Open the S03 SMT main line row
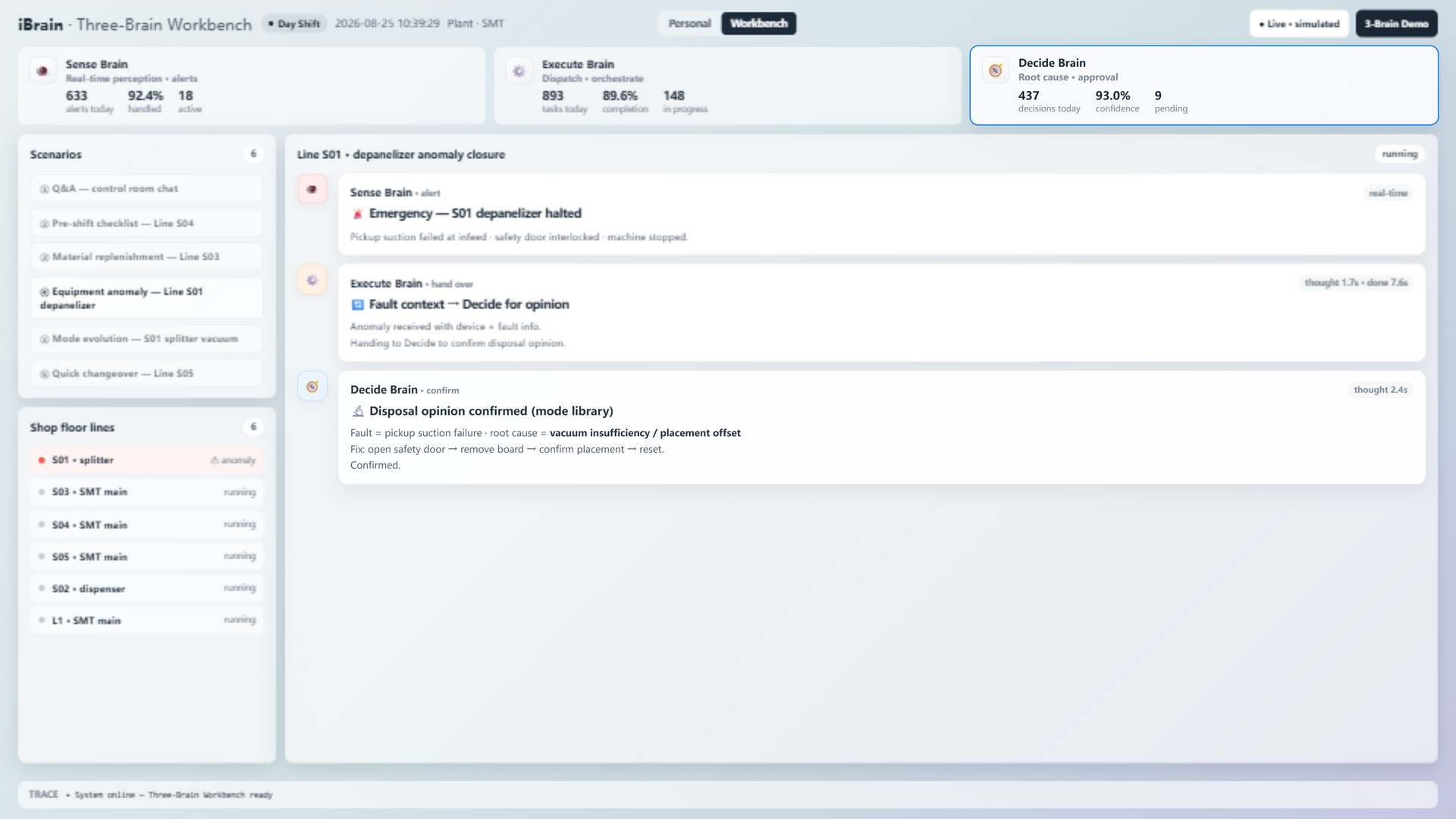Viewport: 1456px width, 819px height. coord(146,492)
